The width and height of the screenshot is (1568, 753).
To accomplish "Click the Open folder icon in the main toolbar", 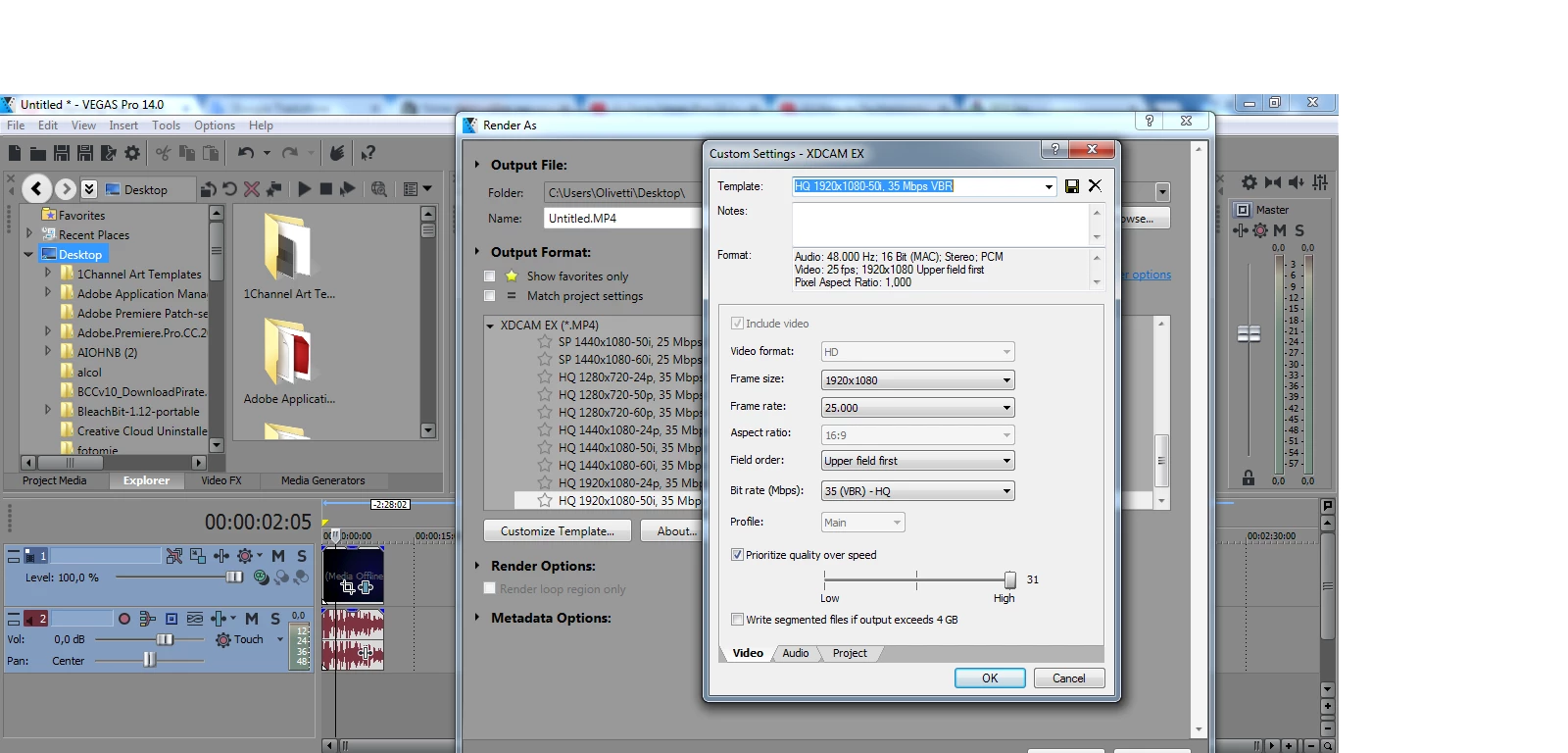I will click(37, 153).
